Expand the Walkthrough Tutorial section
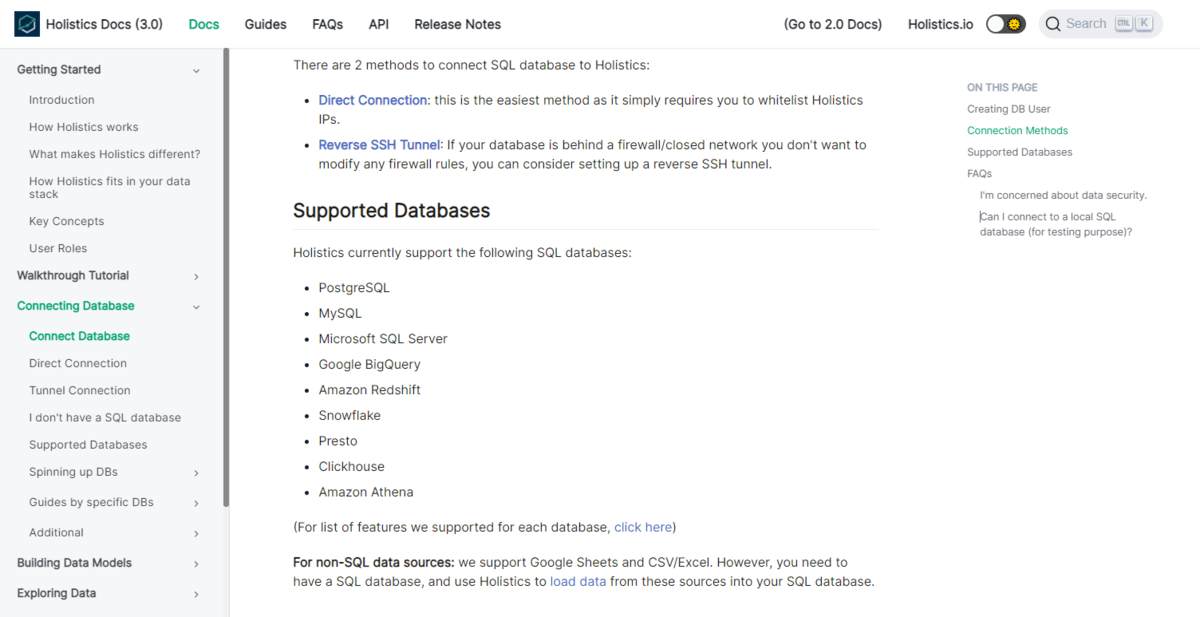Image resolution: width=1200 pixels, height=617 pixels. coord(196,276)
